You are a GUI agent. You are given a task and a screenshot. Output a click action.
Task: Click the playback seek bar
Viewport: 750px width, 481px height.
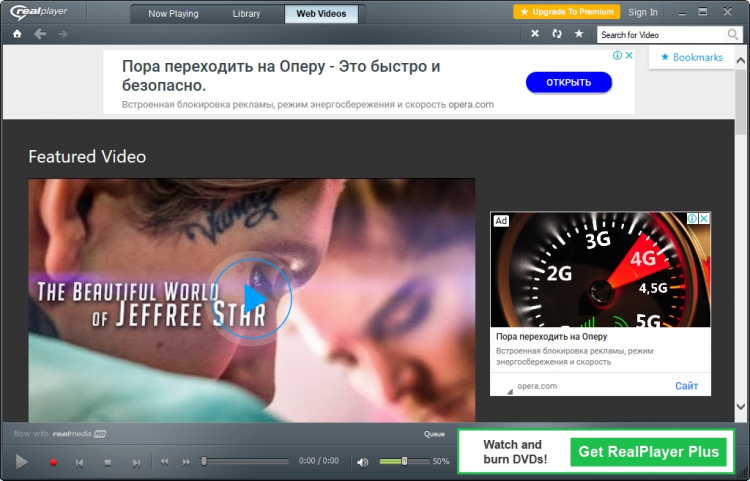click(x=248, y=461)
